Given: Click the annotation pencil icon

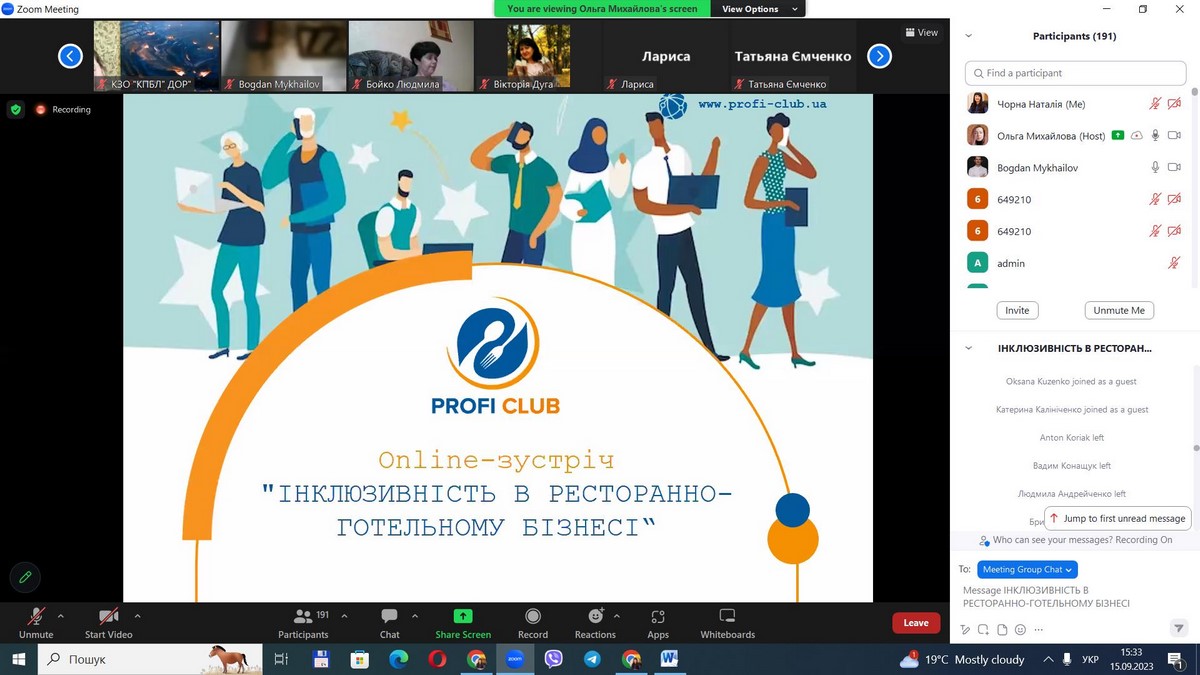Looking at the screenshot, I should coord(25,577).
